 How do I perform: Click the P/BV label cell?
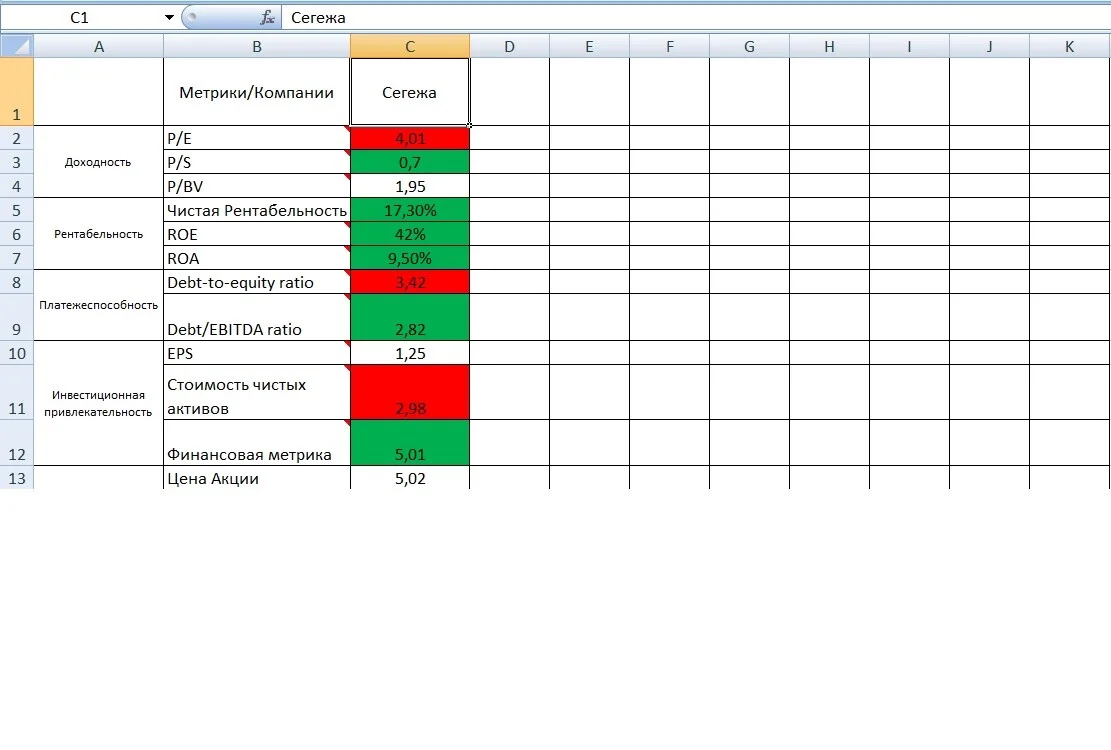tap(256, 186)
